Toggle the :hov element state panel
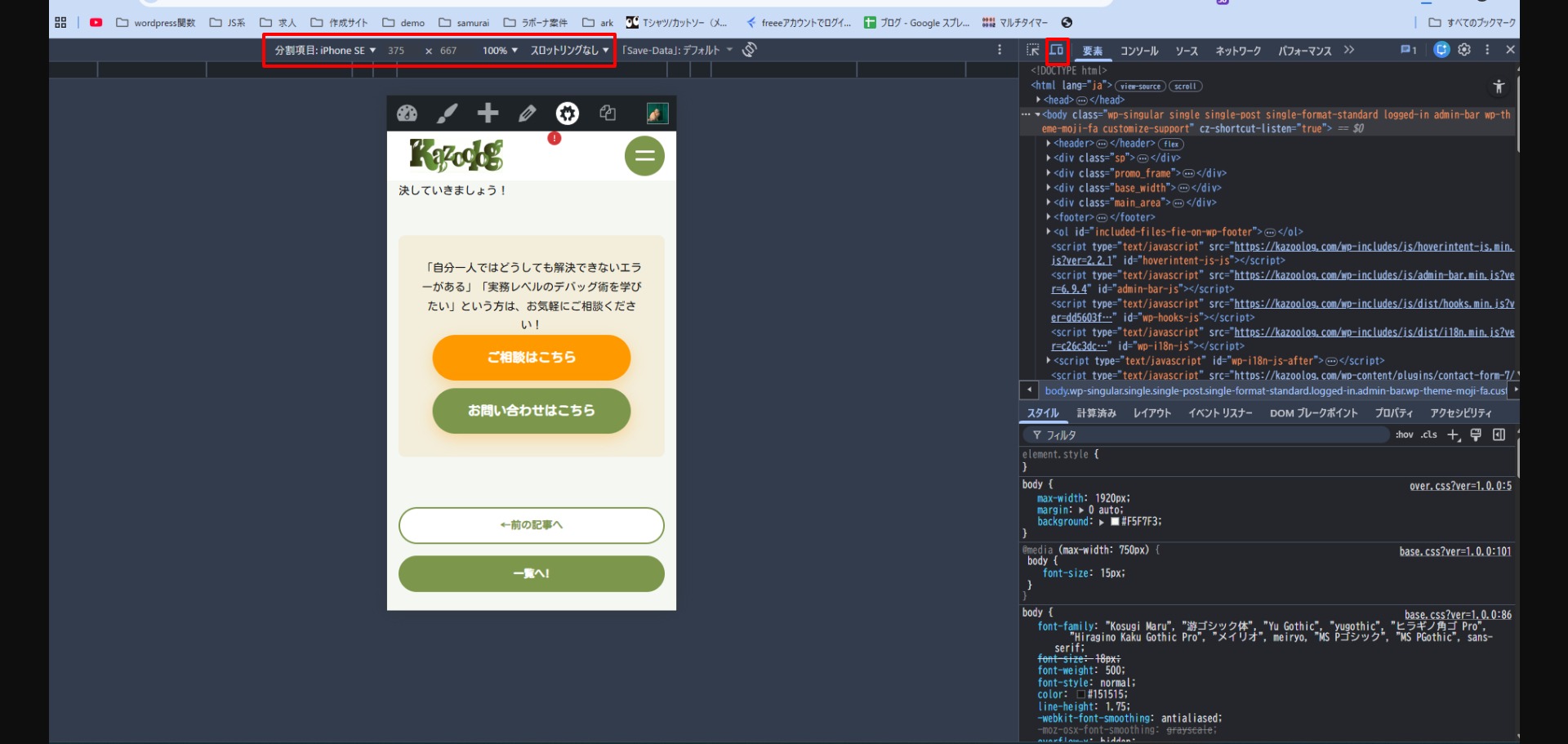 point(1404,435)
